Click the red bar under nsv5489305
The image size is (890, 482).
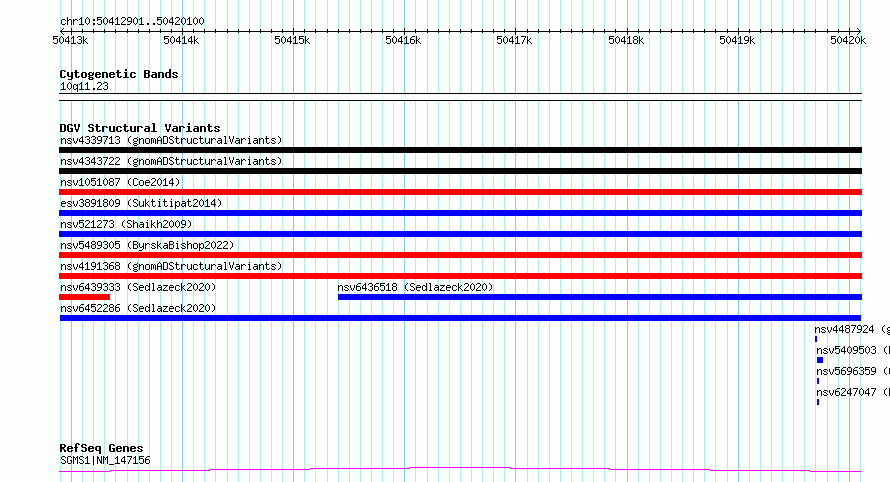(460, 255)
